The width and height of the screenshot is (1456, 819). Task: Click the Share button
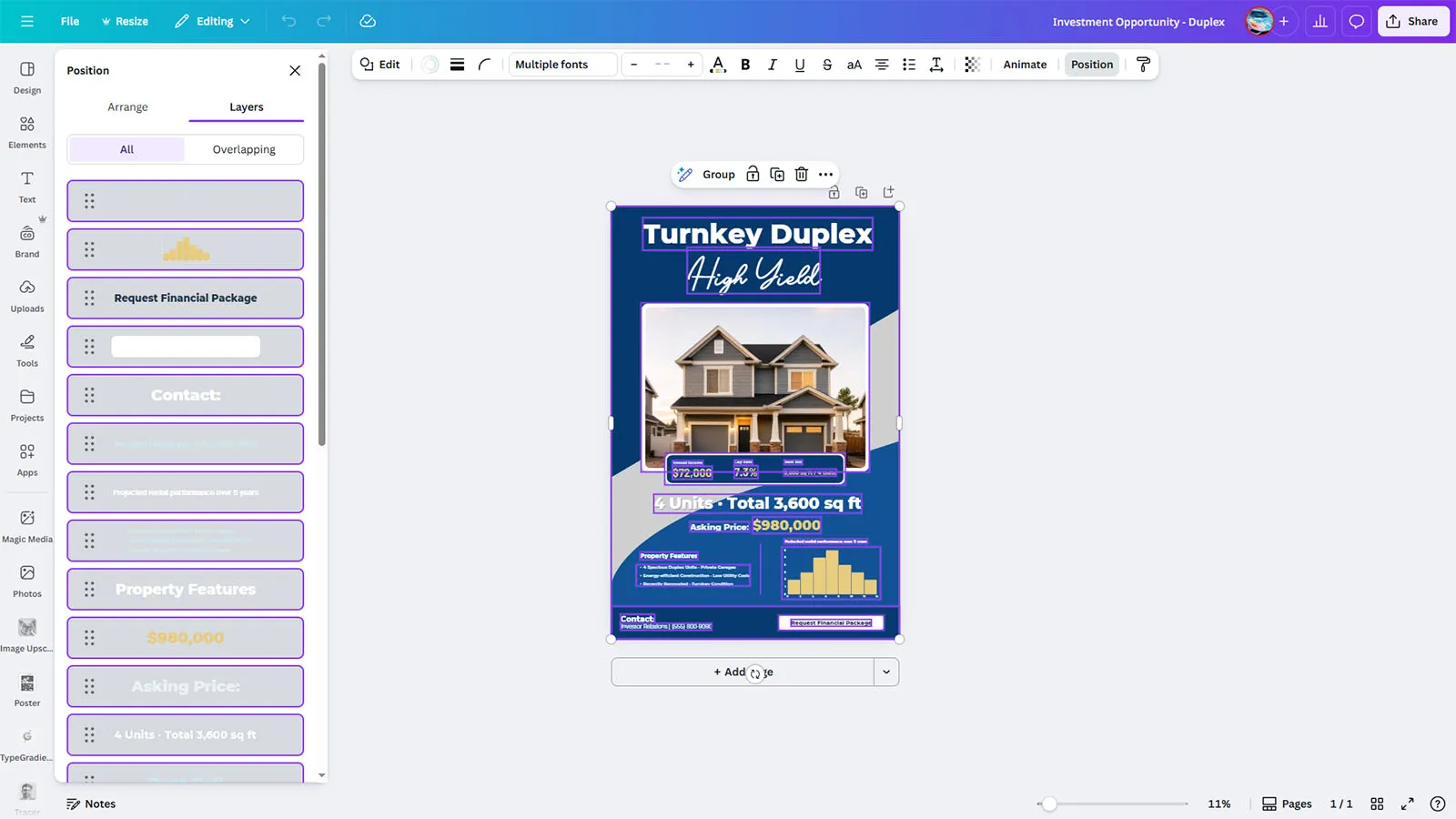(x=1412, y=21)
